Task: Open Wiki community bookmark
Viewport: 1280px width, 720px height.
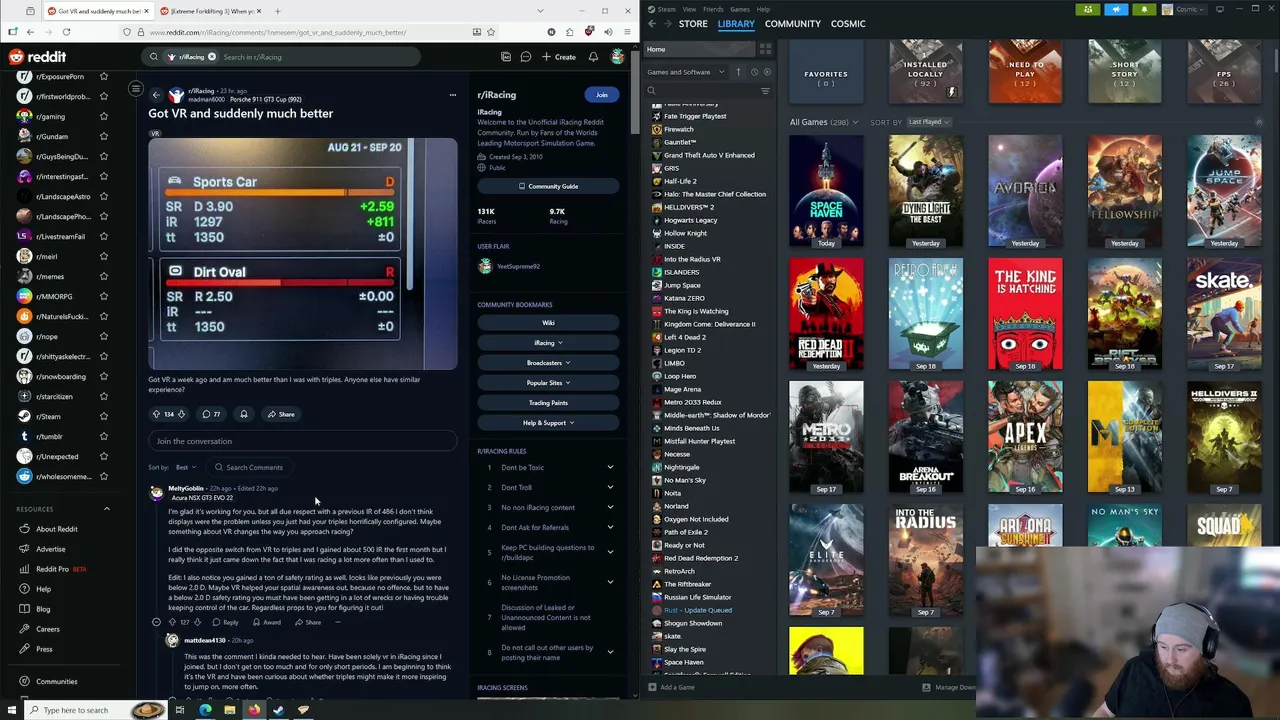Action: coord(548,323)
